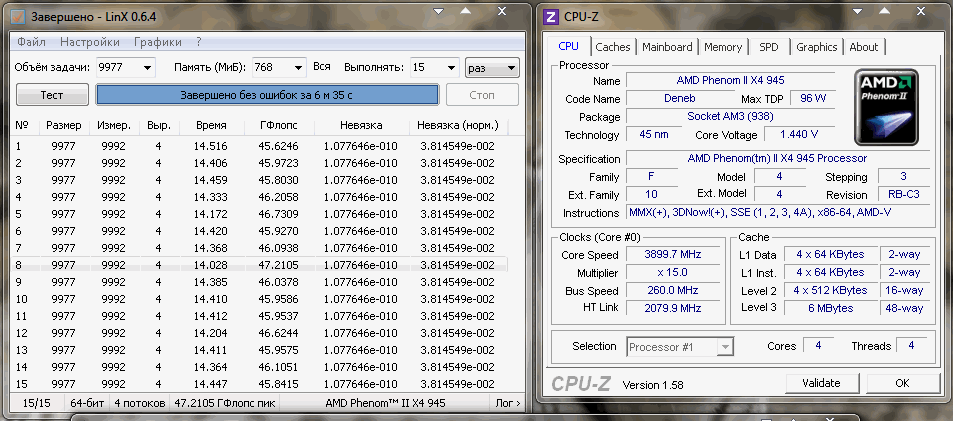953x421 pixels.
Task: Select result row with 46.7309 GFlops
Action: [260, 214]
